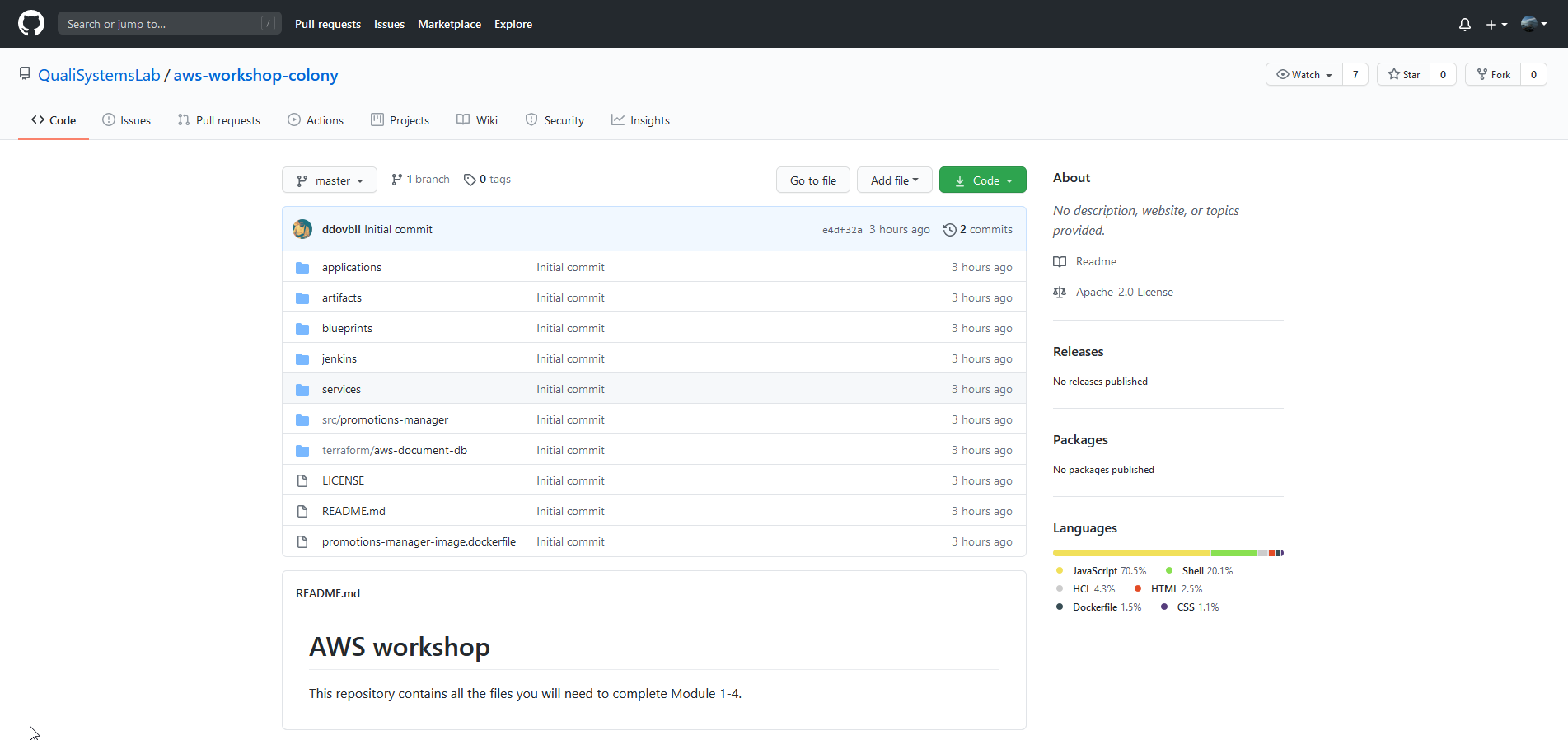The height and width of the screenshot is (740, 1568).
Task: Switch to the Security tab
Action: [555, 120]
